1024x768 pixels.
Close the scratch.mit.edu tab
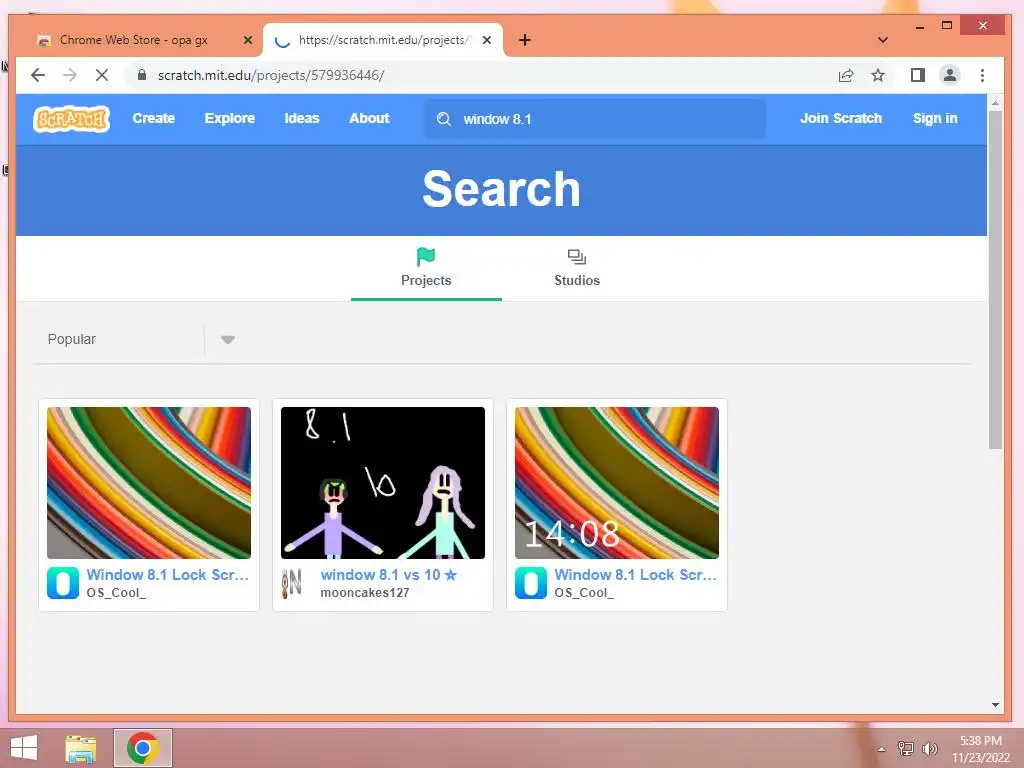(x=487, y=40)
